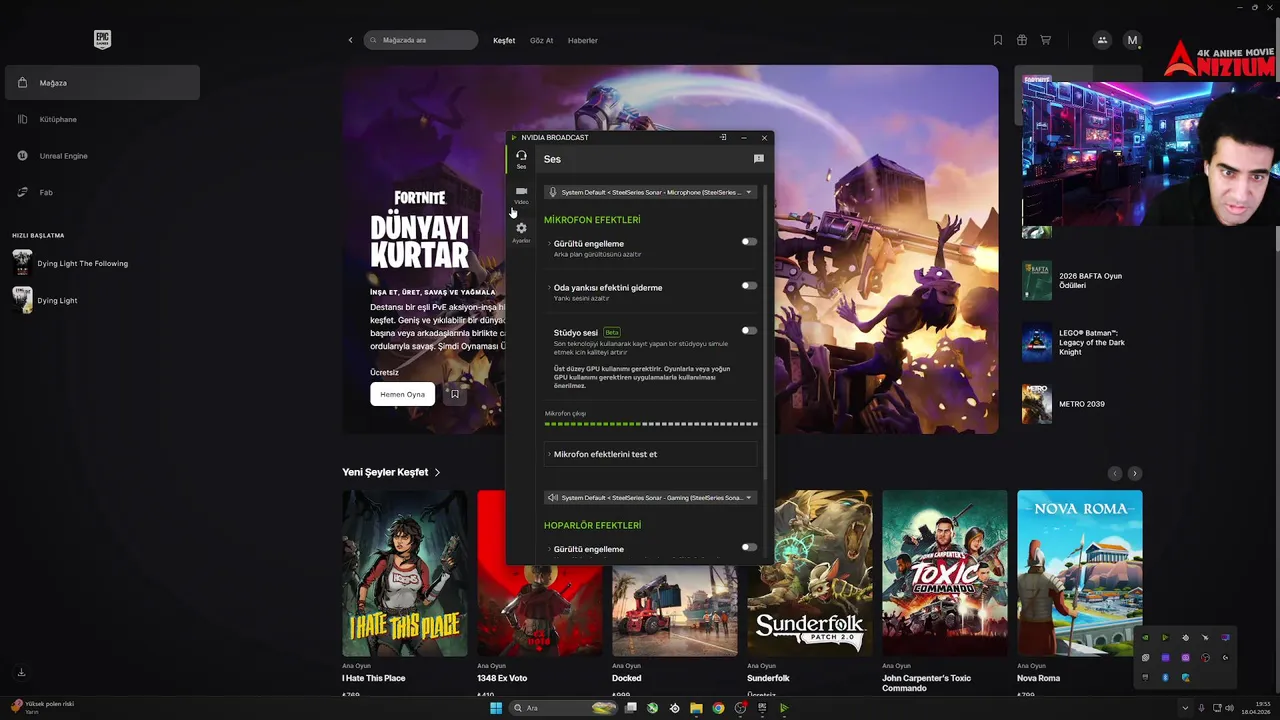This screenshot has width=1280, height=720.
Task: Click the Epic Games logo
Action: [x=102, y=40]
